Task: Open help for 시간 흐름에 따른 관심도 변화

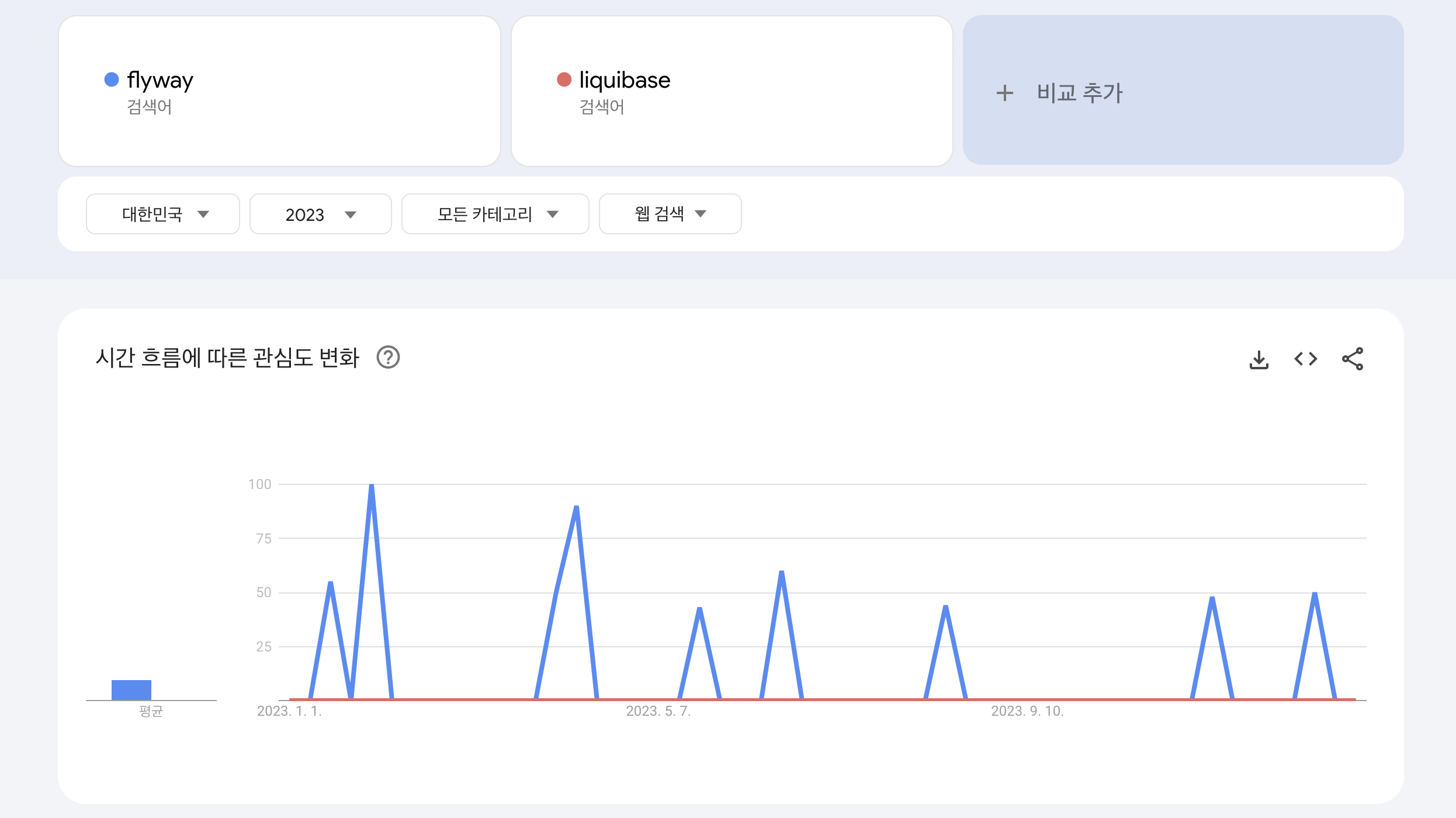Action: 388,358
